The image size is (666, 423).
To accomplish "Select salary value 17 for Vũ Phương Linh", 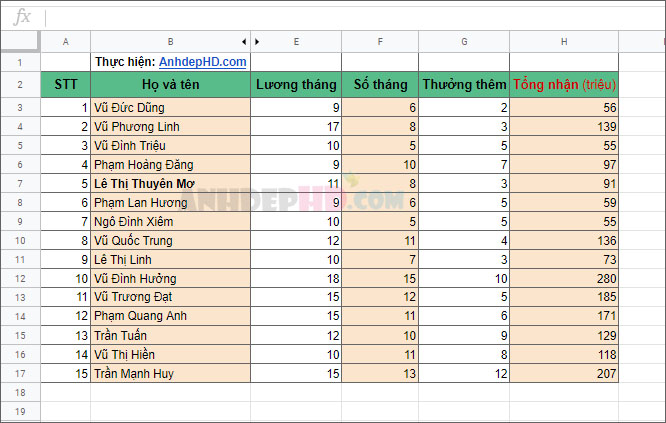I will pos(296,127).
